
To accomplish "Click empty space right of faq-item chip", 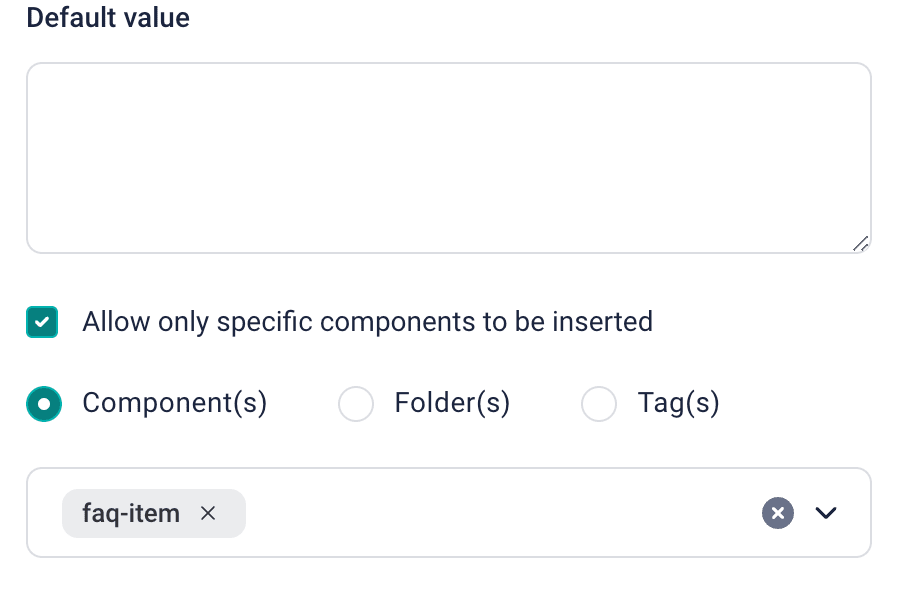I will (500, 513).
